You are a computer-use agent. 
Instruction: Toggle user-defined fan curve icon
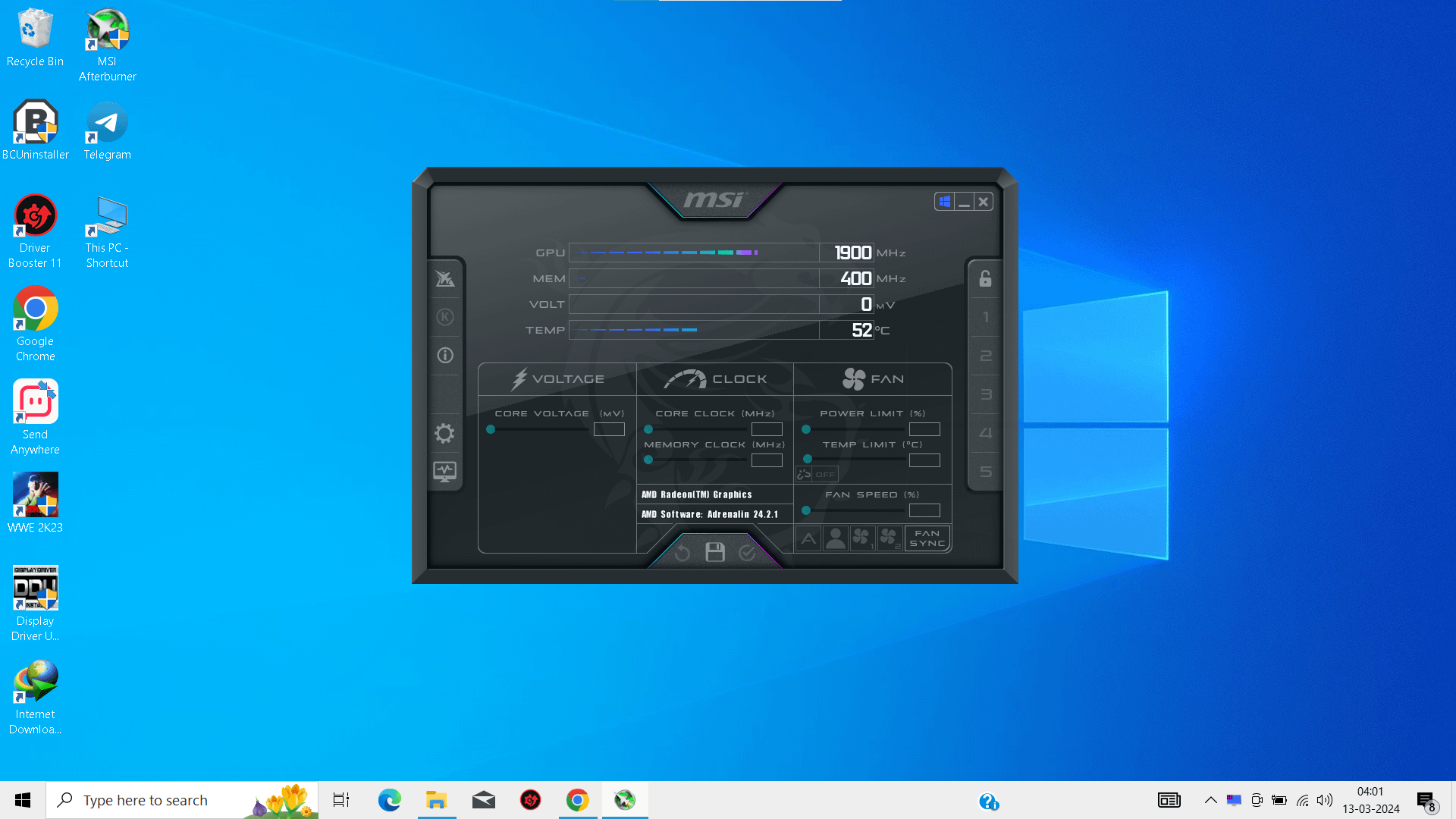835,538
